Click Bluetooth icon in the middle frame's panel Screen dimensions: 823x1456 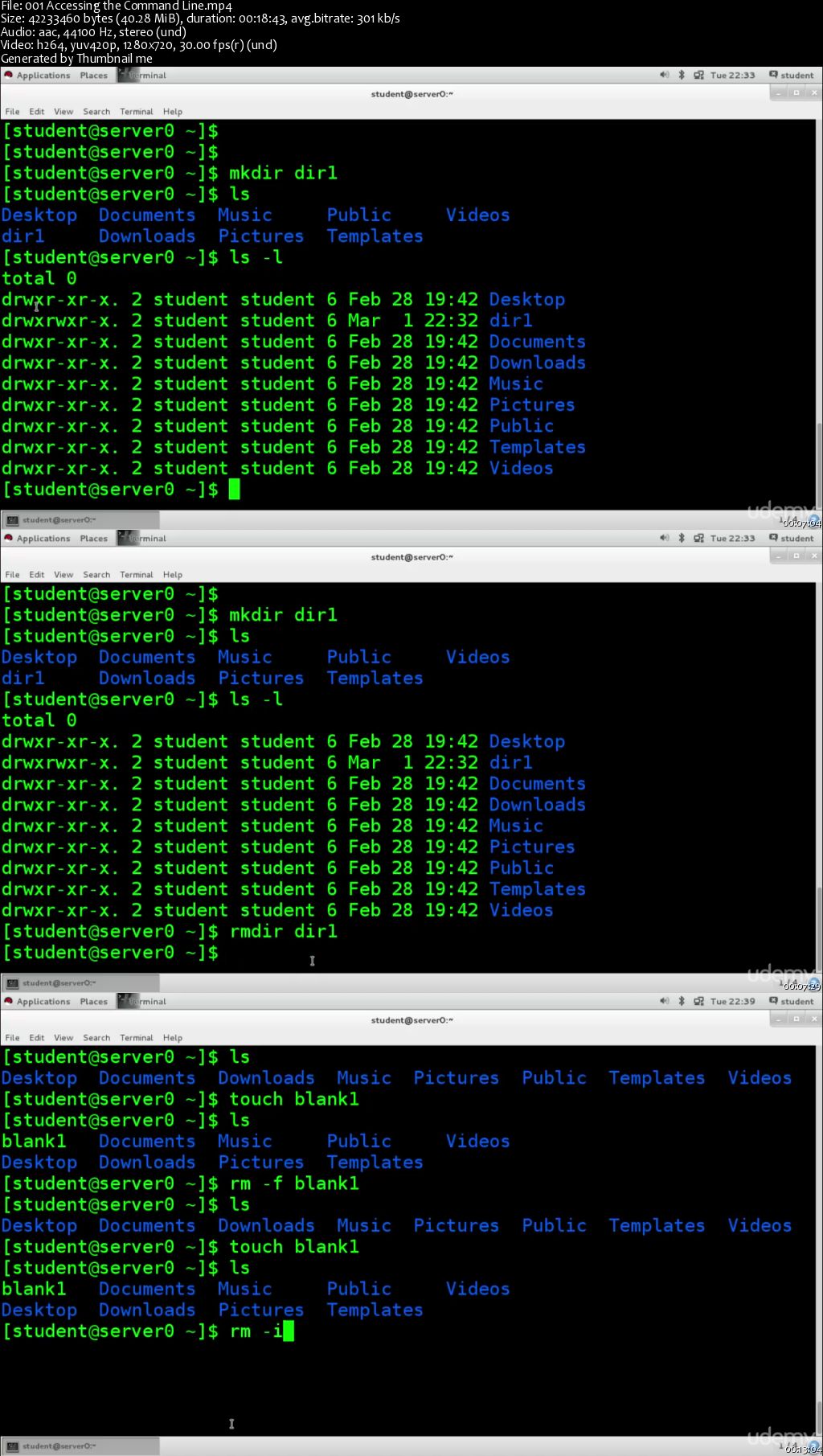tap(682, 538)
